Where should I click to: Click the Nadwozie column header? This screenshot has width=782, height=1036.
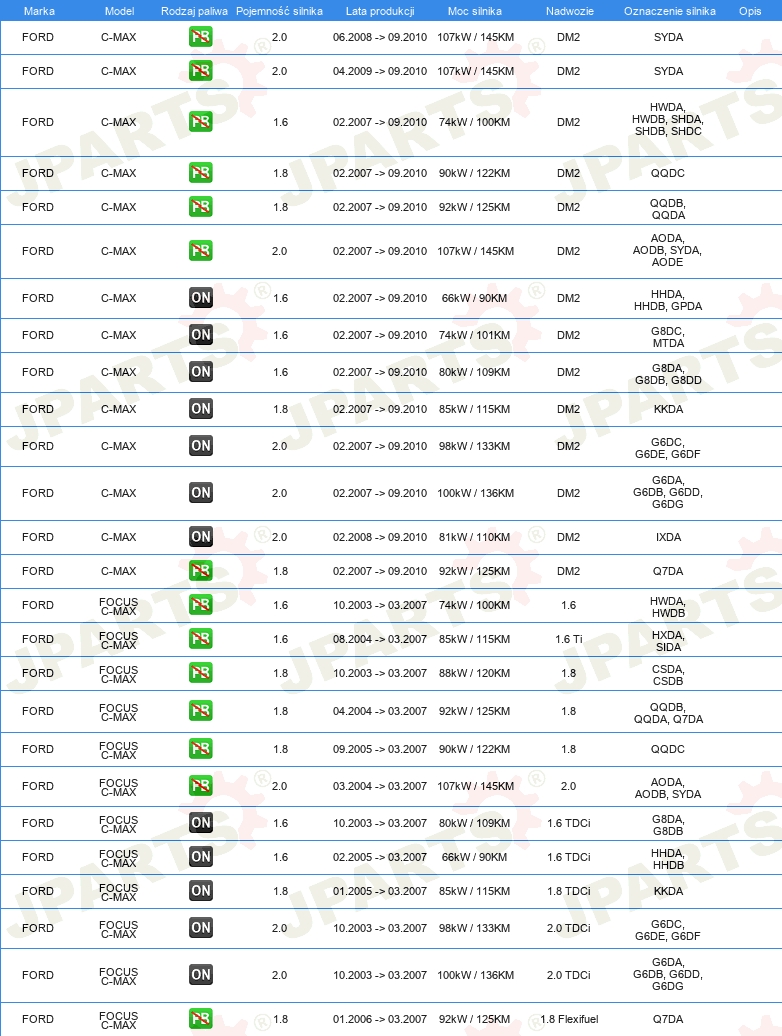[x=569, y=11]
